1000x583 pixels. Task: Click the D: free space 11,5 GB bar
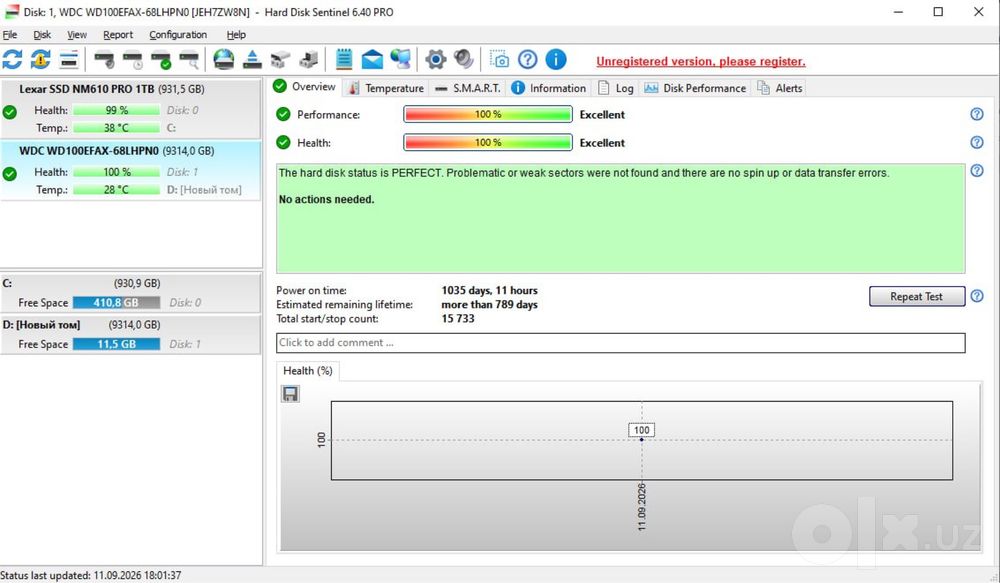[x=116, y=344]
